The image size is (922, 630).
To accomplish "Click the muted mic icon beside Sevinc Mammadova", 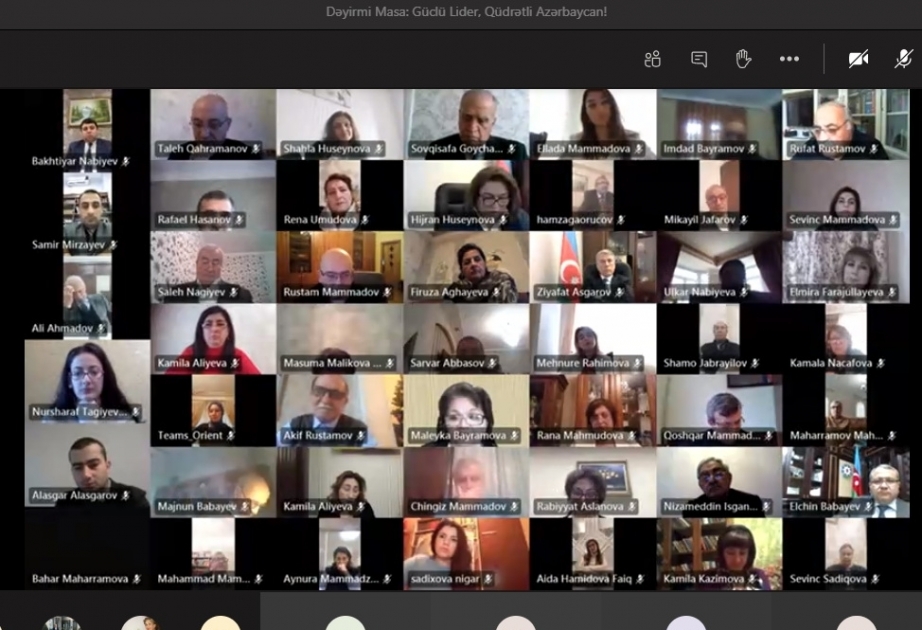I will (893, 220).
